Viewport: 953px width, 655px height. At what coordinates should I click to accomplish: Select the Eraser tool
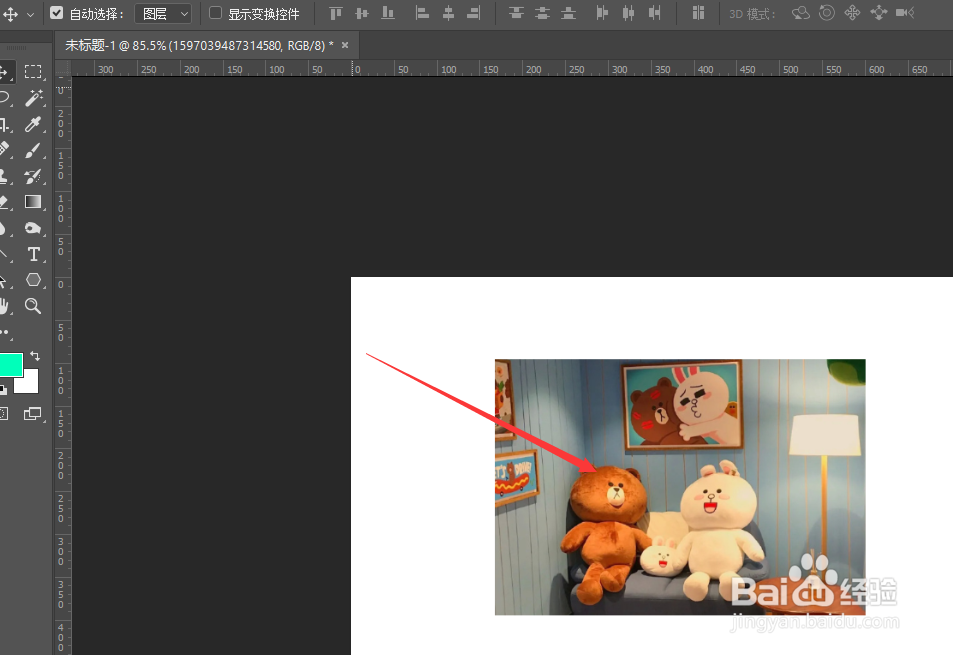click(x=5, y=202)
